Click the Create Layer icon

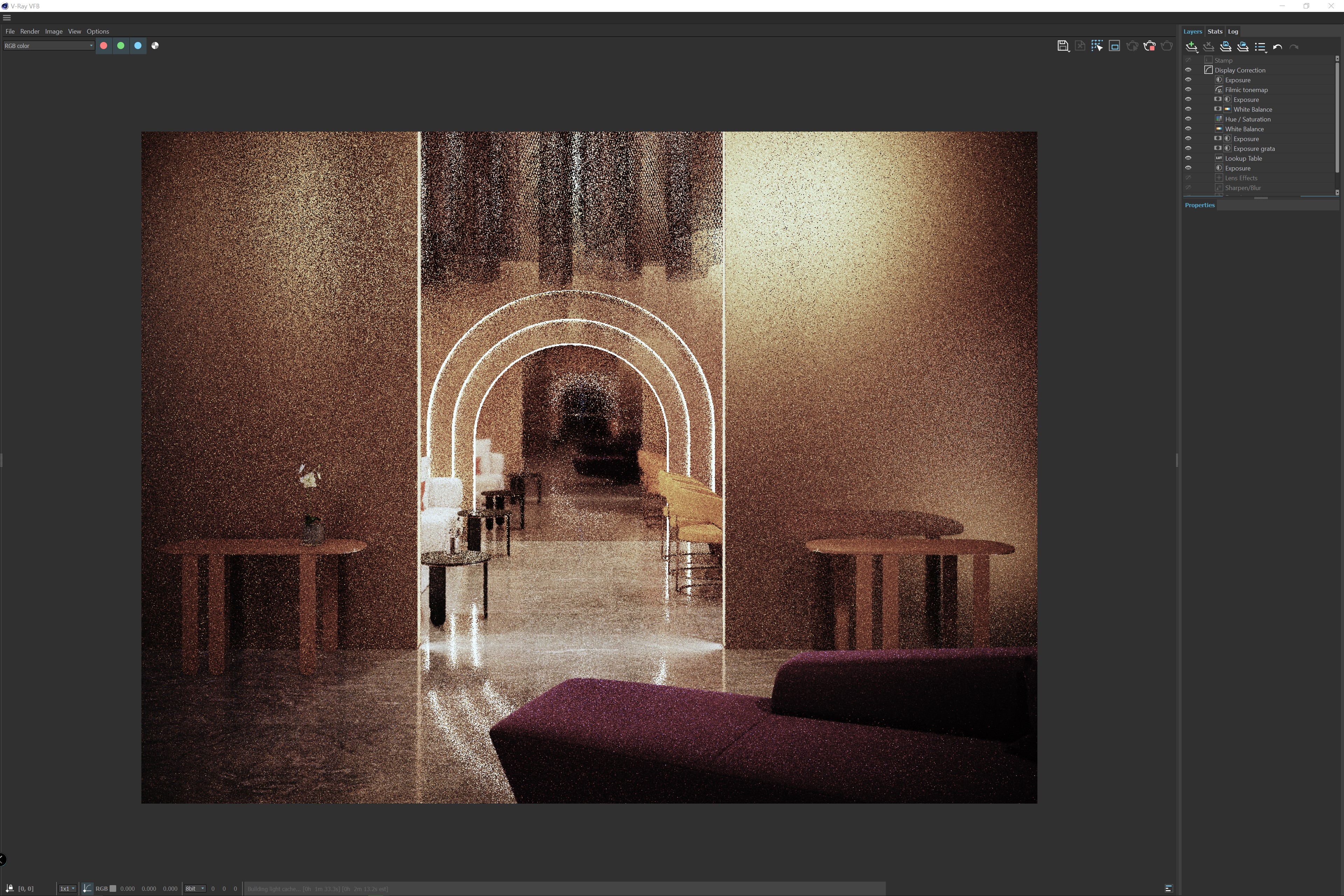[1191, 47]
